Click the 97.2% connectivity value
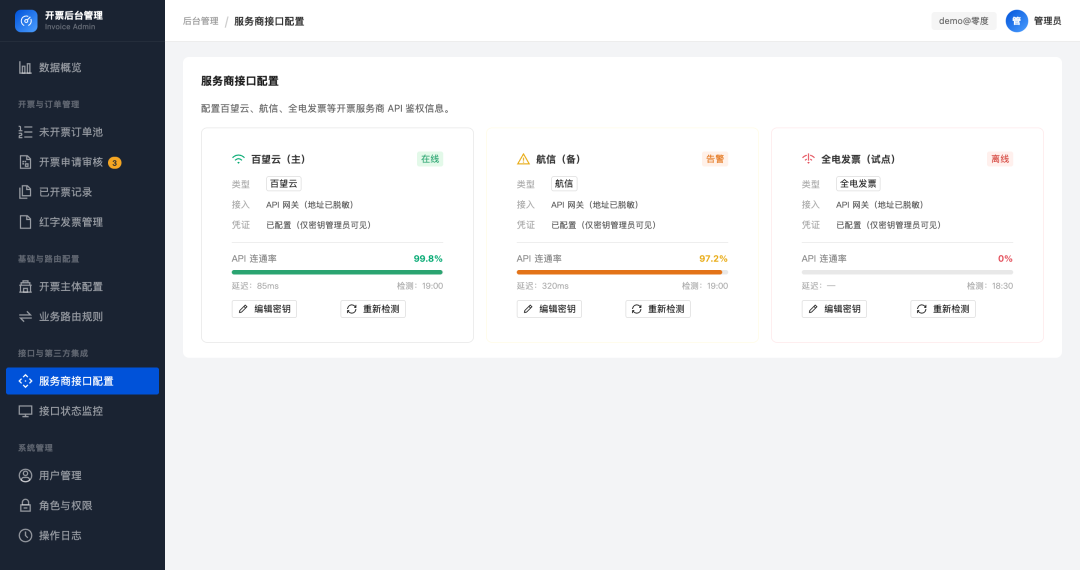The image size is (1080, 570). pos(713,259)
